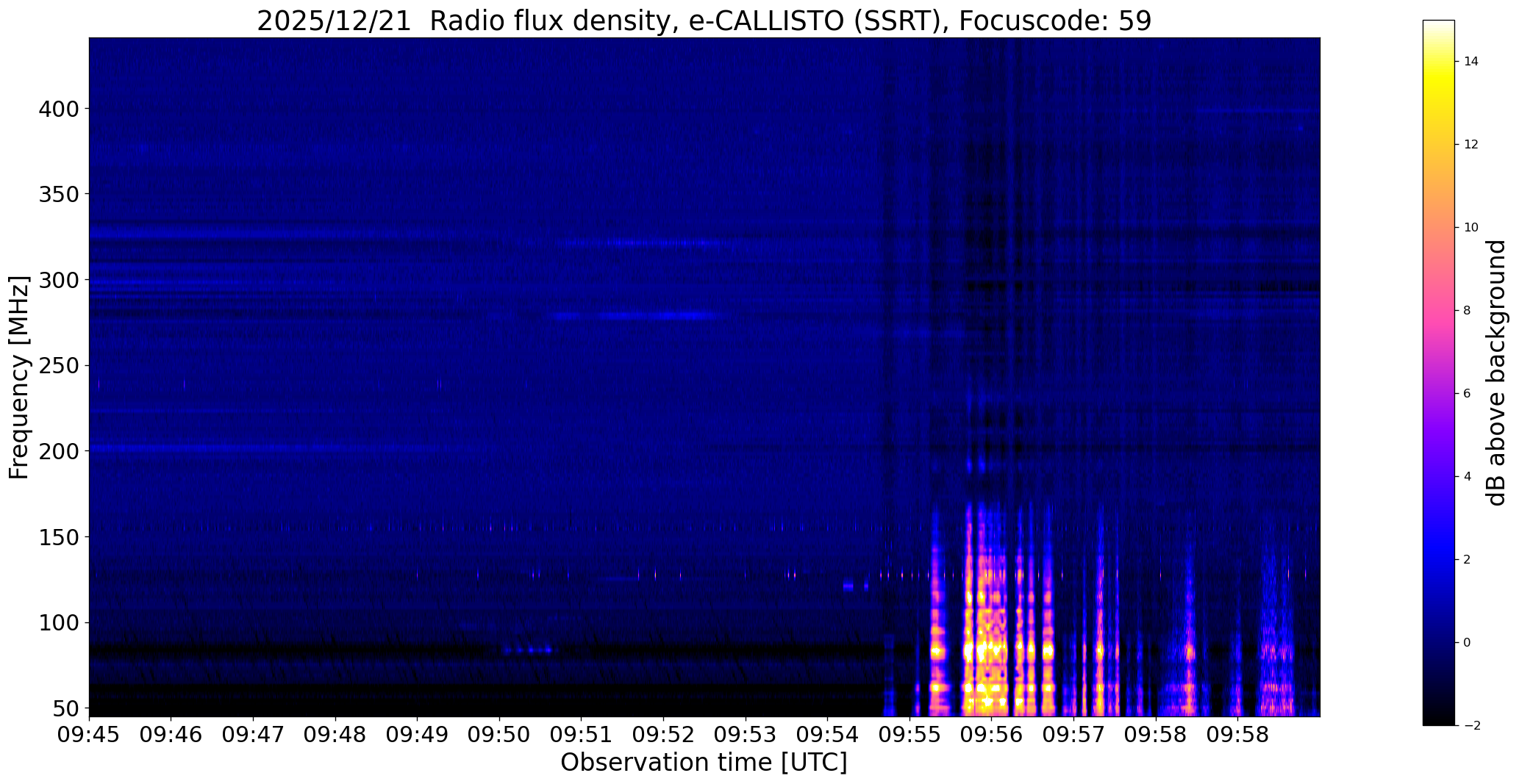The height and width of the screenshot is (784, 1519).
Task: Select the 09:52 time tick label
Action: coord(664,734)
